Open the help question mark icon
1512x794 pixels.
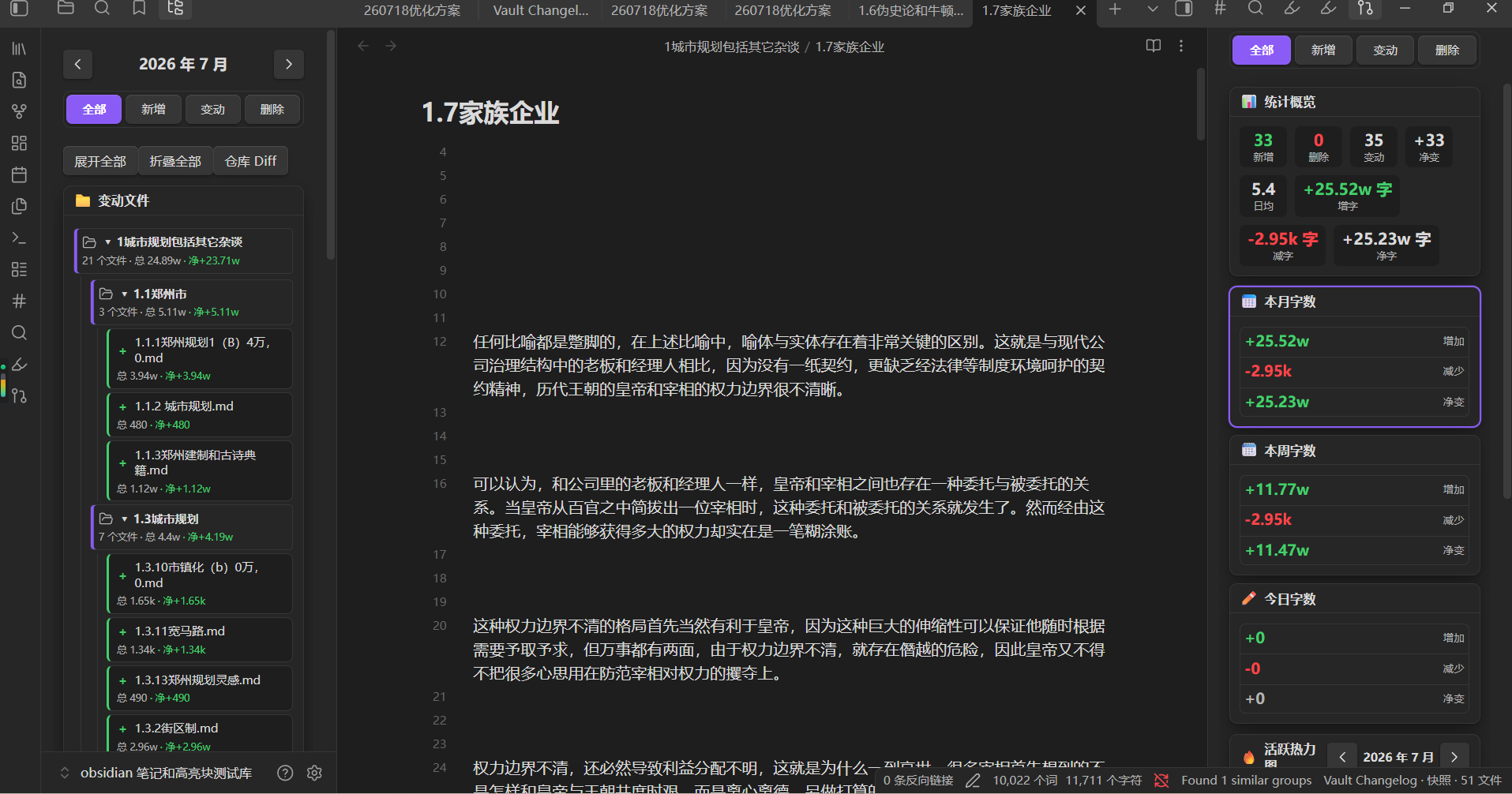pyautogui.click(x=285, y=773)
